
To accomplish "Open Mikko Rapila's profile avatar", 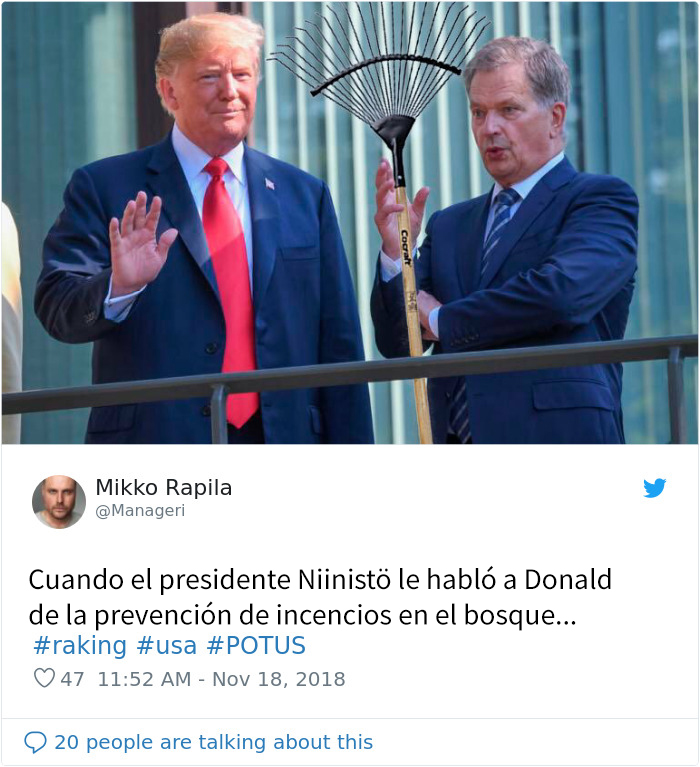I will [x=59, y=502].
